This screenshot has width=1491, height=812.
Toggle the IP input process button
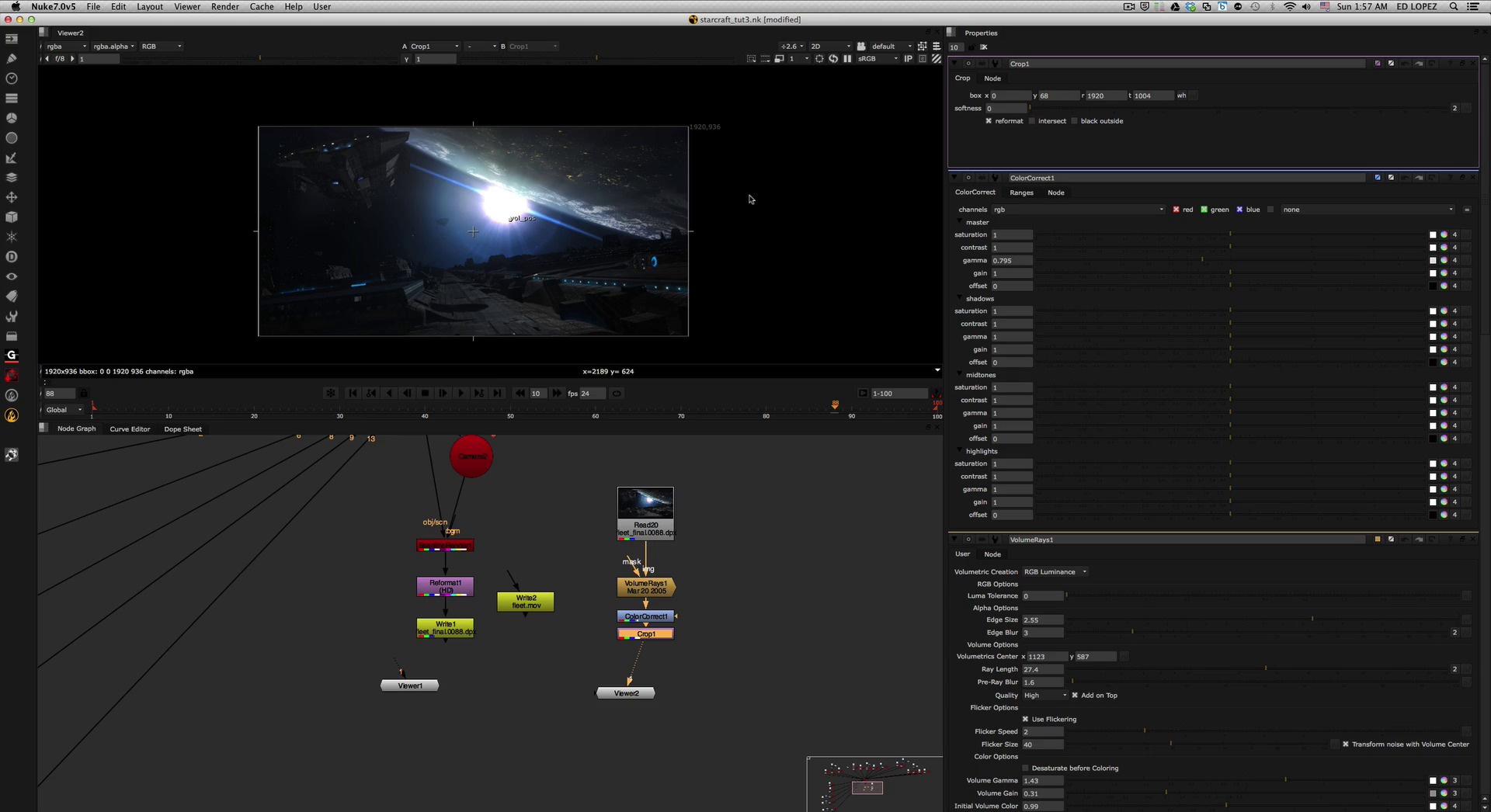point(908,59)
